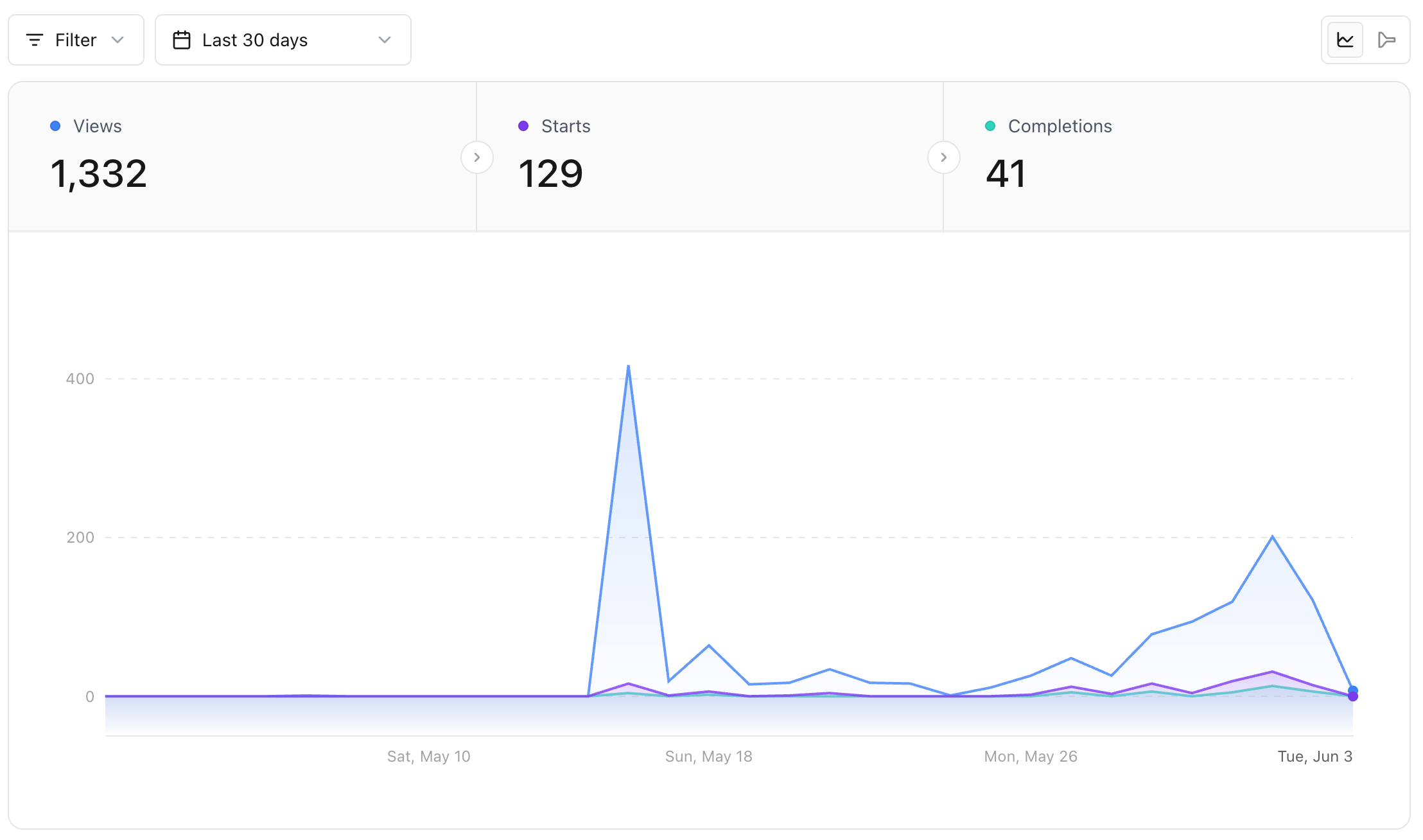Click purple Starts legend dot

pos(523,126)
